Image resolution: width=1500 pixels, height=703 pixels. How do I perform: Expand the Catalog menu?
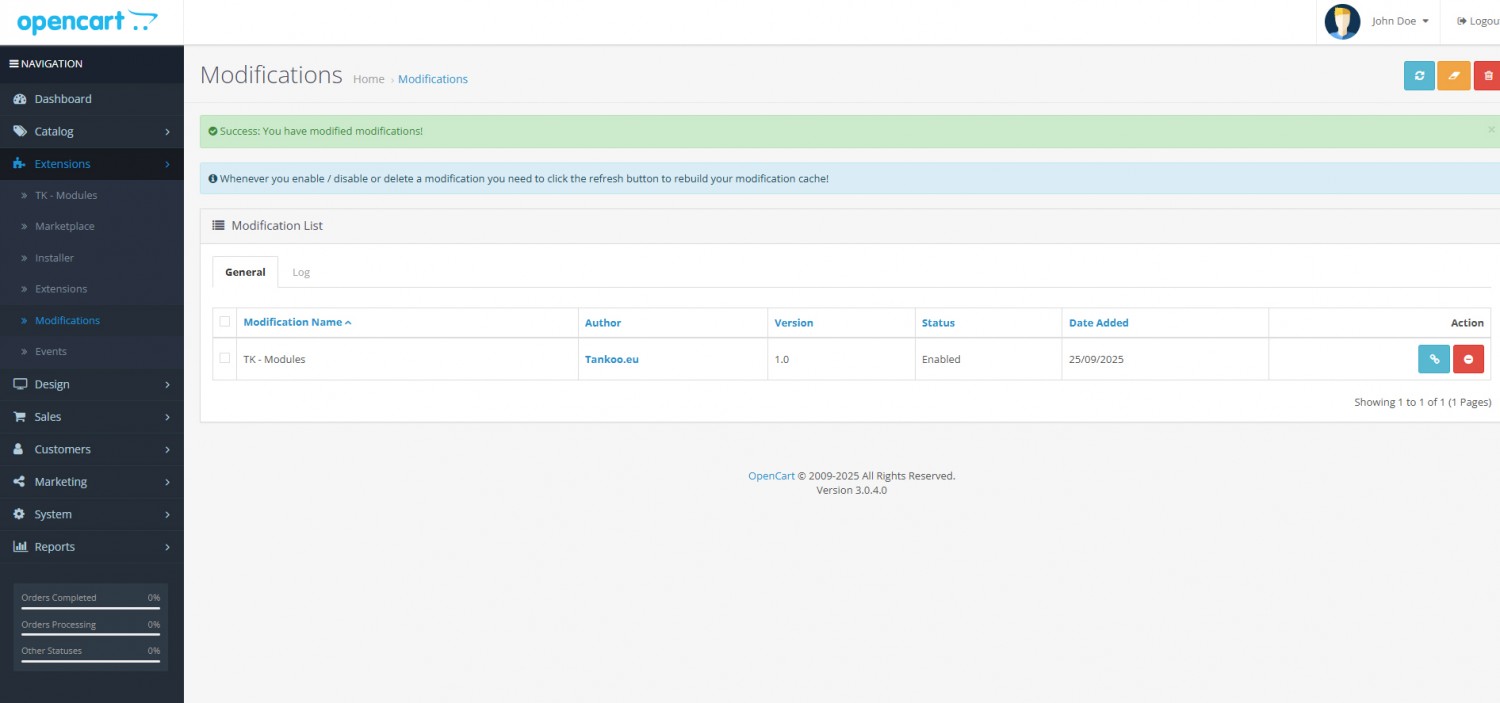(x=91, y=131)
